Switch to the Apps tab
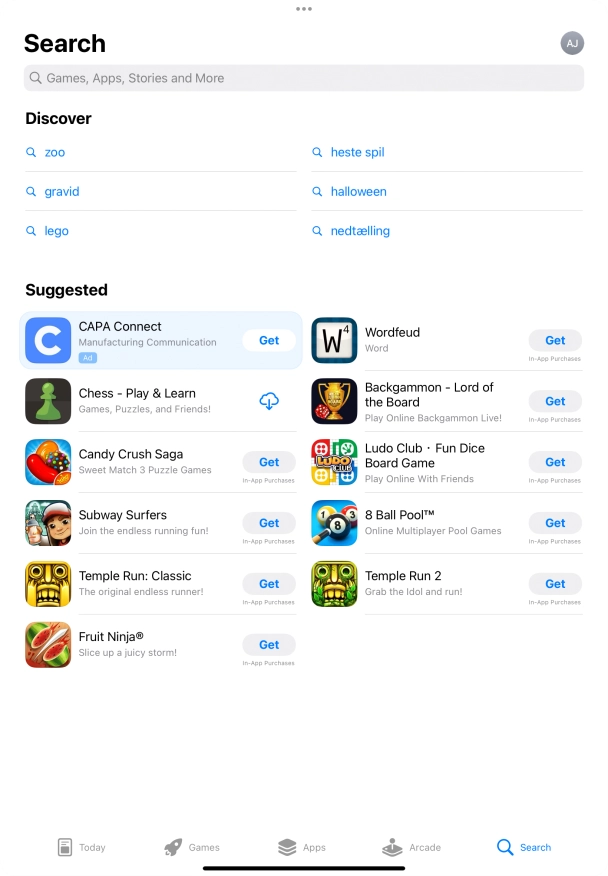This screenshot has height=876, width=608. [x=302, y=847]
